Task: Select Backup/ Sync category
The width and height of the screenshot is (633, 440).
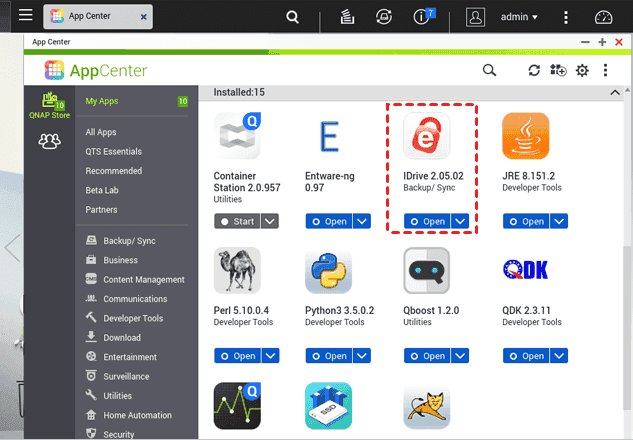Action: click(121, 241)
